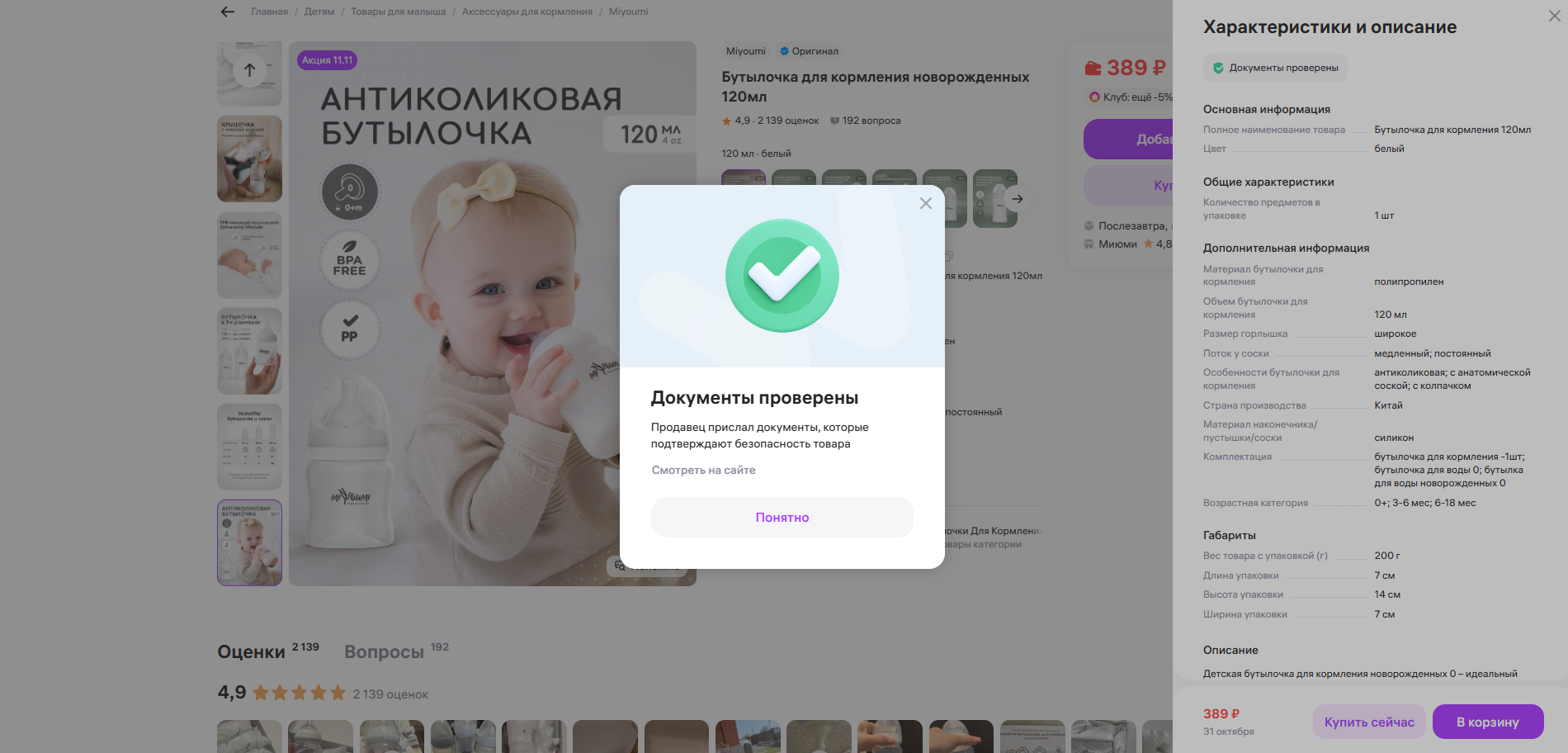Image resolution: width=1568 pixels, height=753 pixels.
Task: Click the Оригинал verified badge
Action: pos(809,51)
